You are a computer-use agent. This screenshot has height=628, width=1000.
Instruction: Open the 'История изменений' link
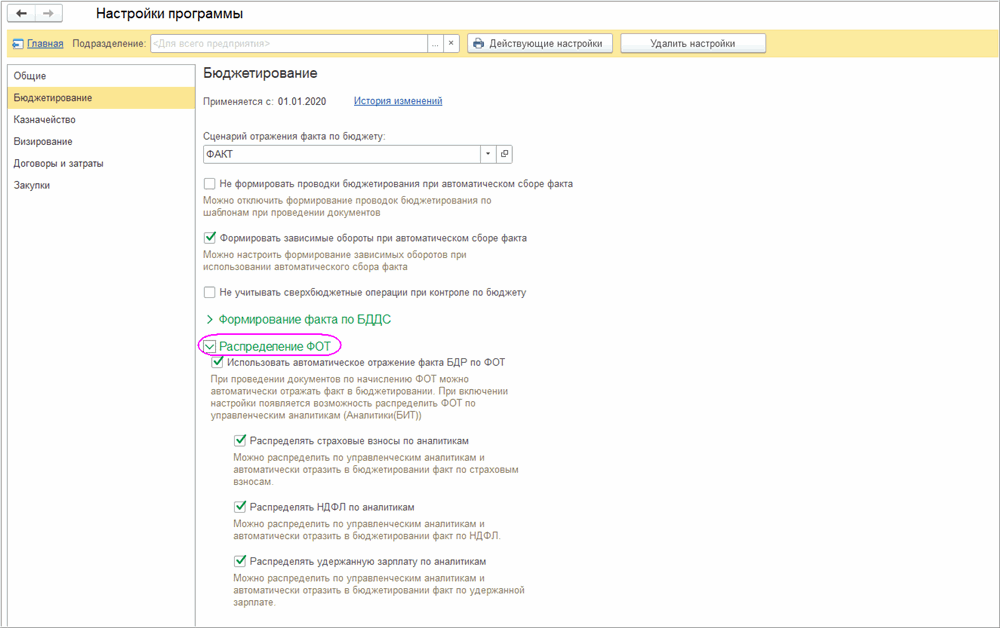click(397, 101)
